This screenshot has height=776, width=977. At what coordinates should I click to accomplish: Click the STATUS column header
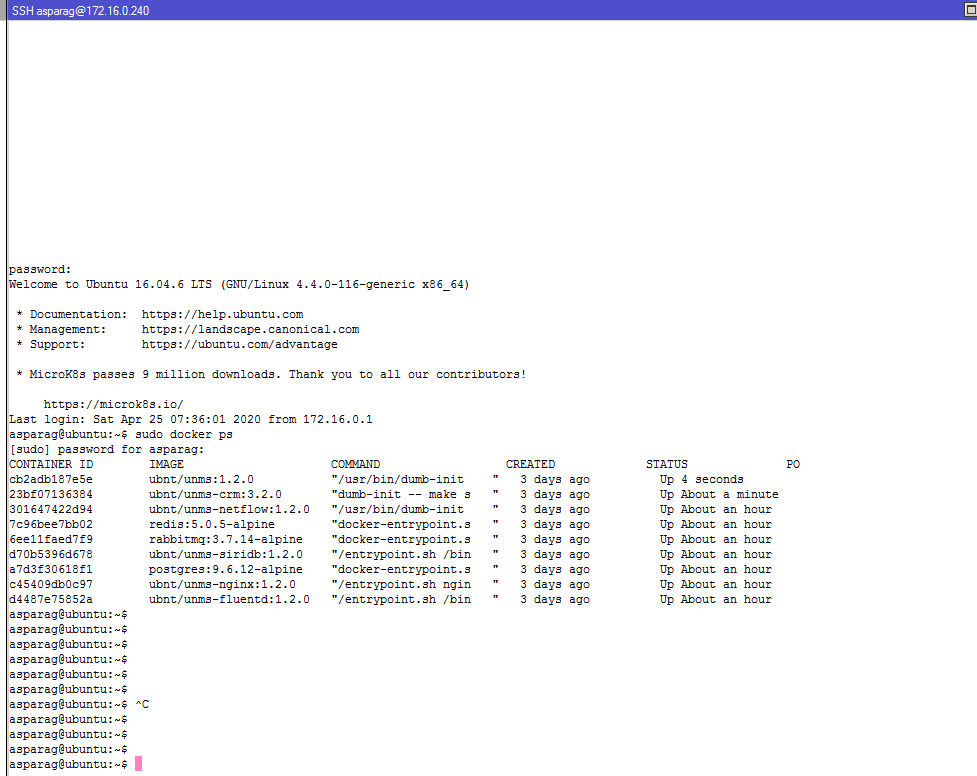(x=666, y=464)
